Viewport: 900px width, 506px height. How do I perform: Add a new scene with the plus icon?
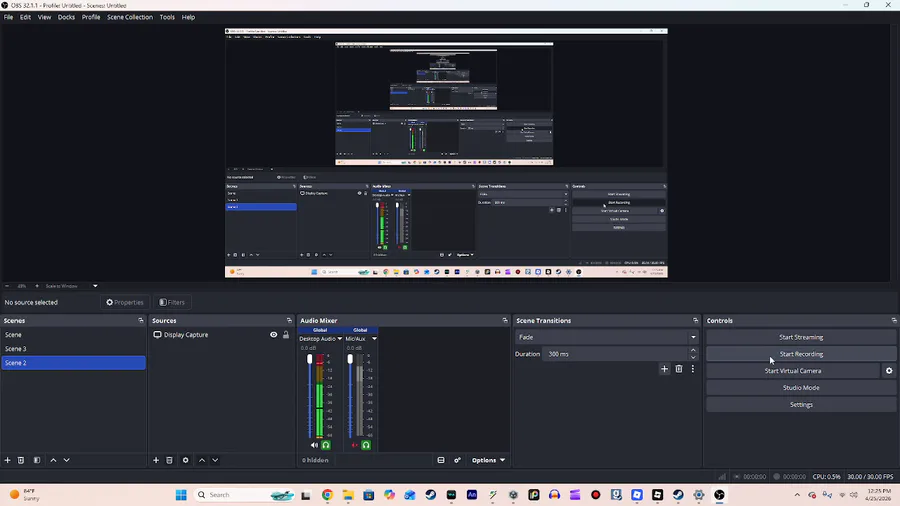coord(7,460)
